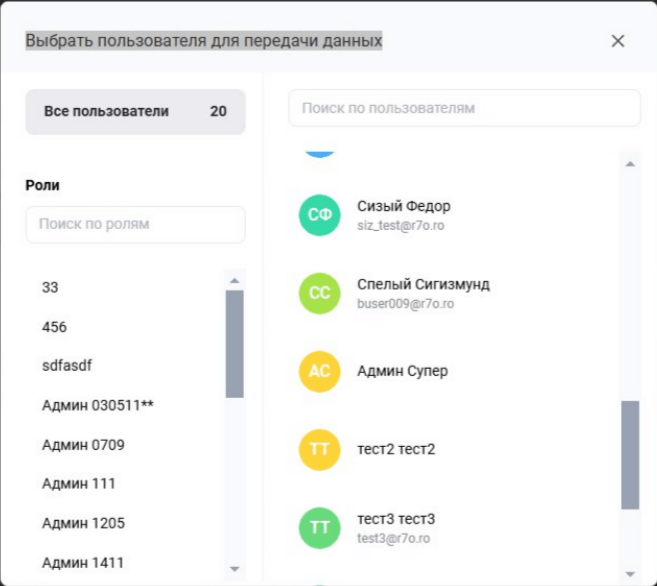Click the user count 20
Viewport: 657px width, 586px height.
[218, 111]
